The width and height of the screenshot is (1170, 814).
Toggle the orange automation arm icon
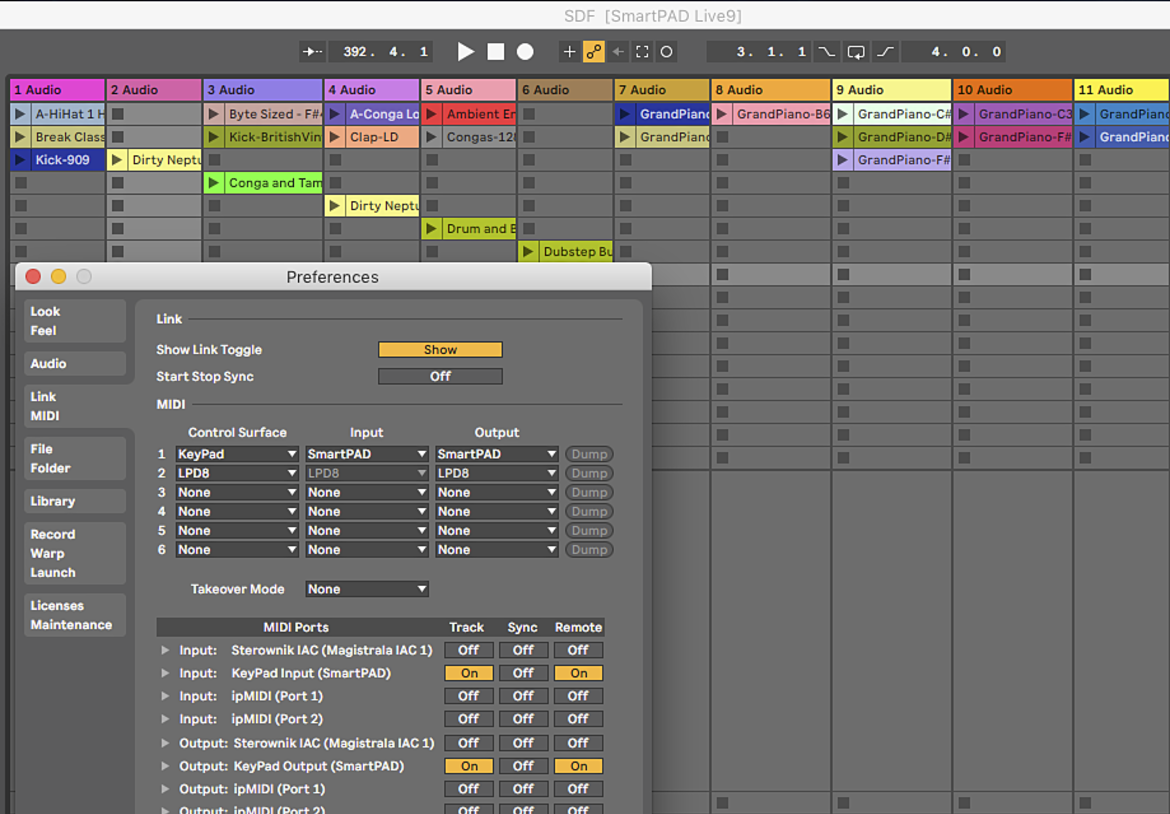[594, 51]
